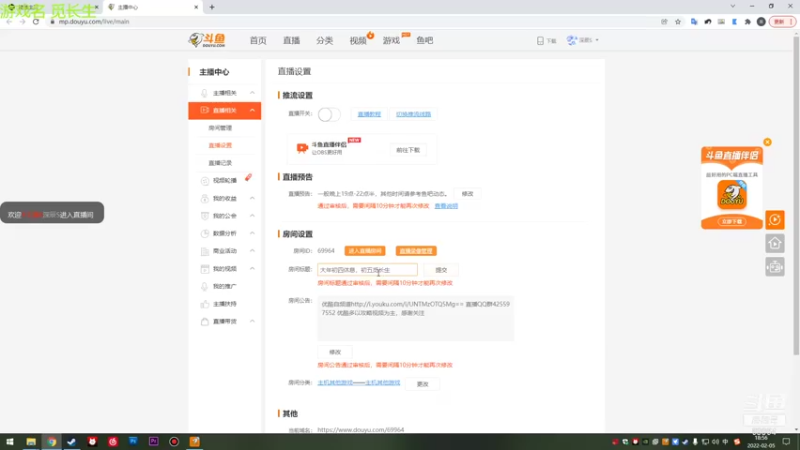The width and height of the screenshot is (800, 450).
Task: Collapse the 直播相关 sidebar section chevron
Action: (x=252, y=110)
